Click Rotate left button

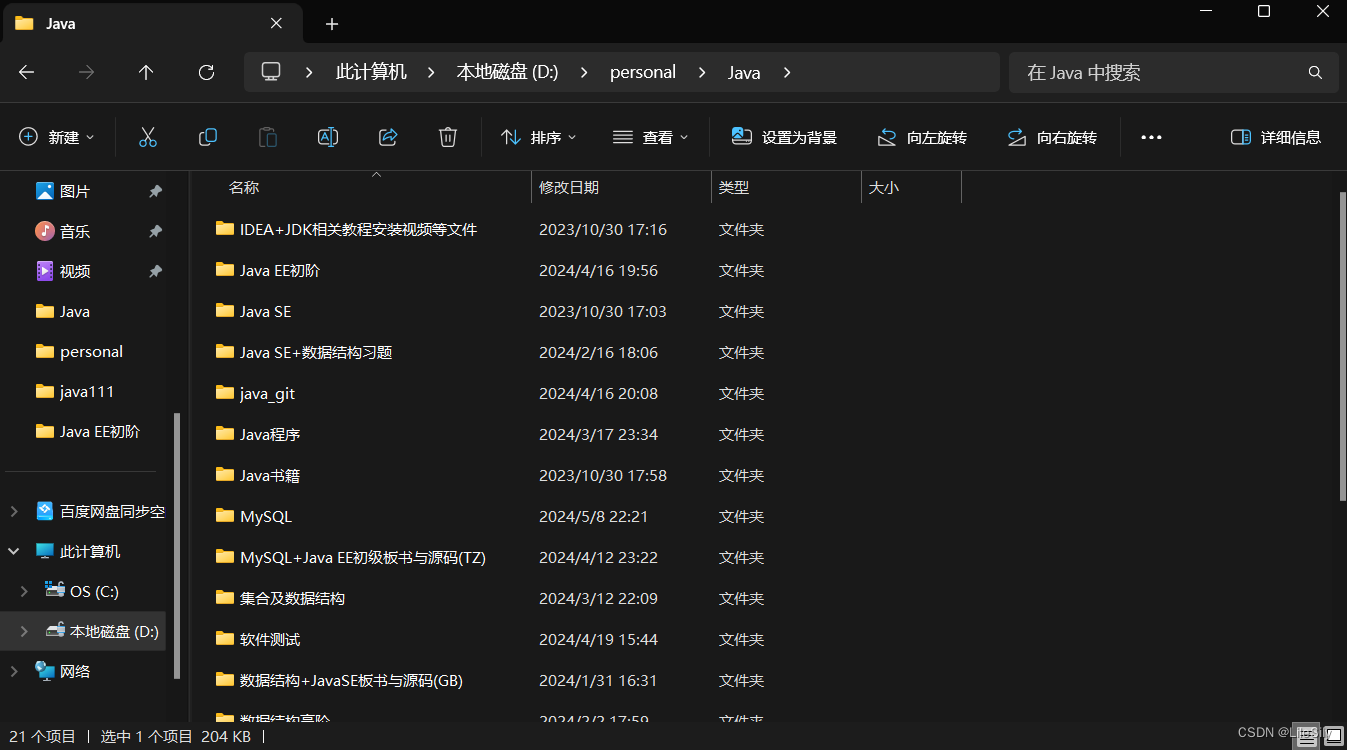(922, 137)
